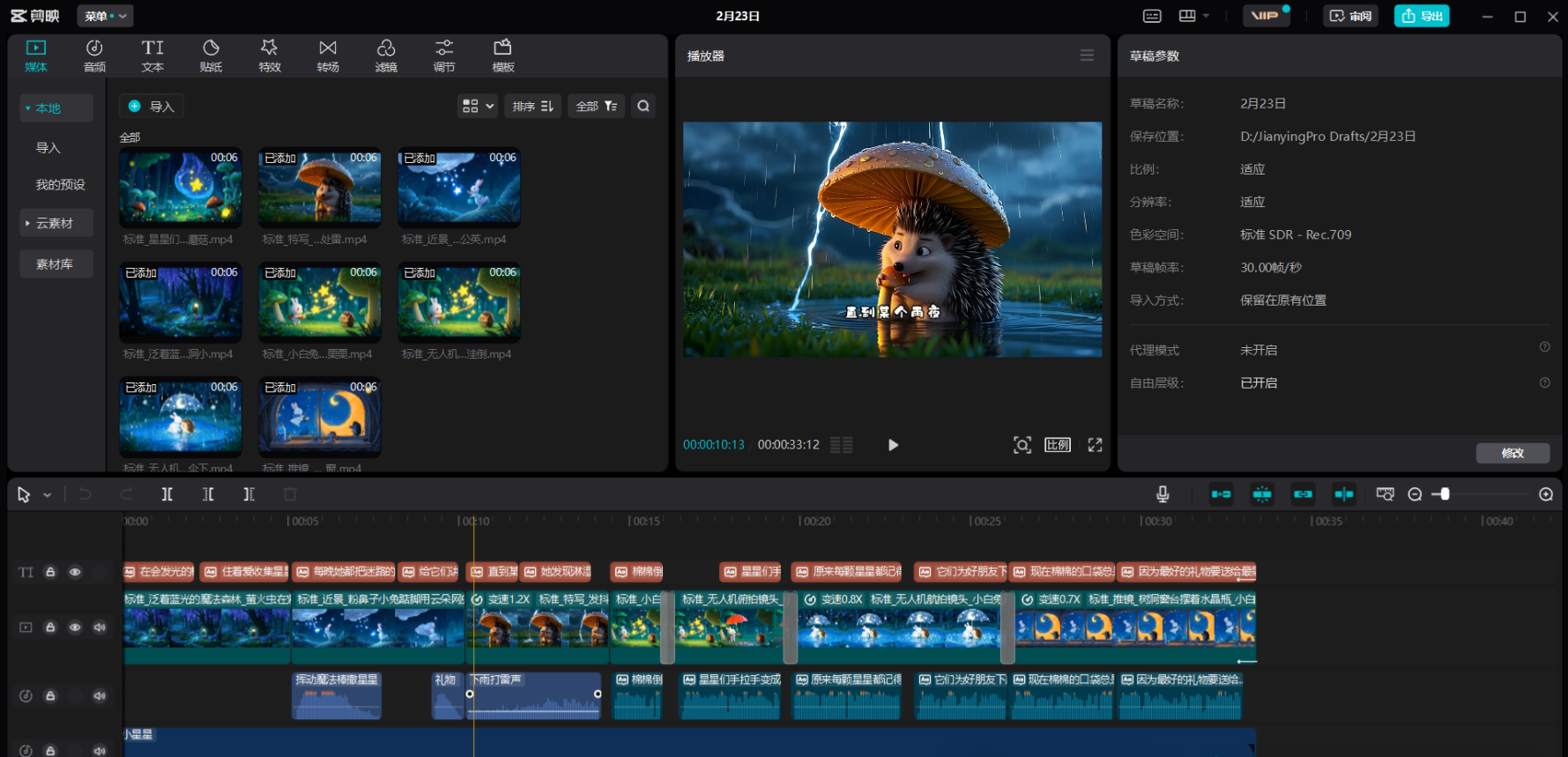Click the microphone record voiceover icon

1163,494
